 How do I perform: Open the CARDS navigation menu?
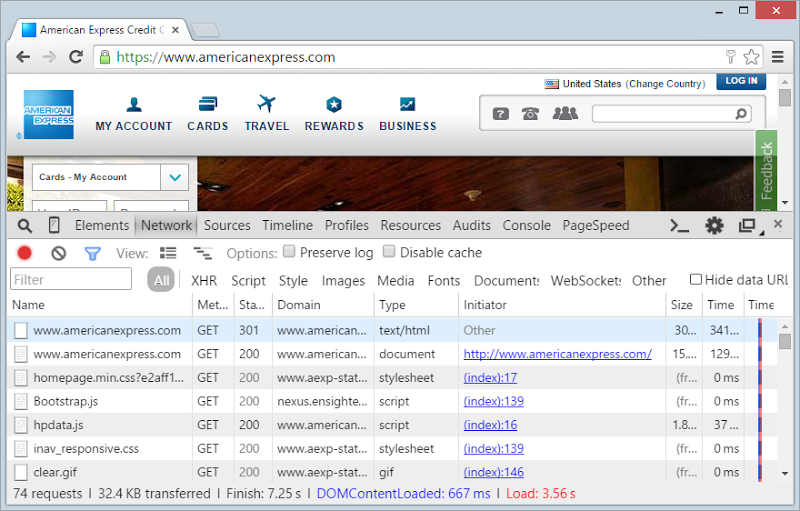click(x=208, y=114)
